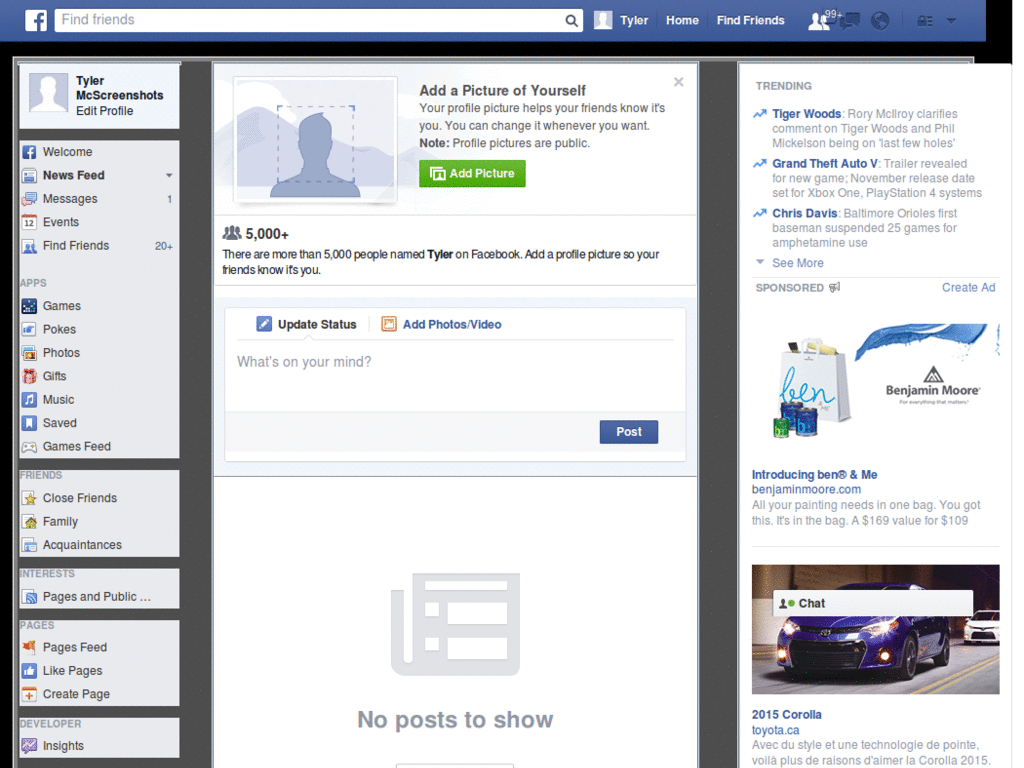Go to Tyler profile link in top bar
Screen dimensions: 1024x768
coord(633,20)
